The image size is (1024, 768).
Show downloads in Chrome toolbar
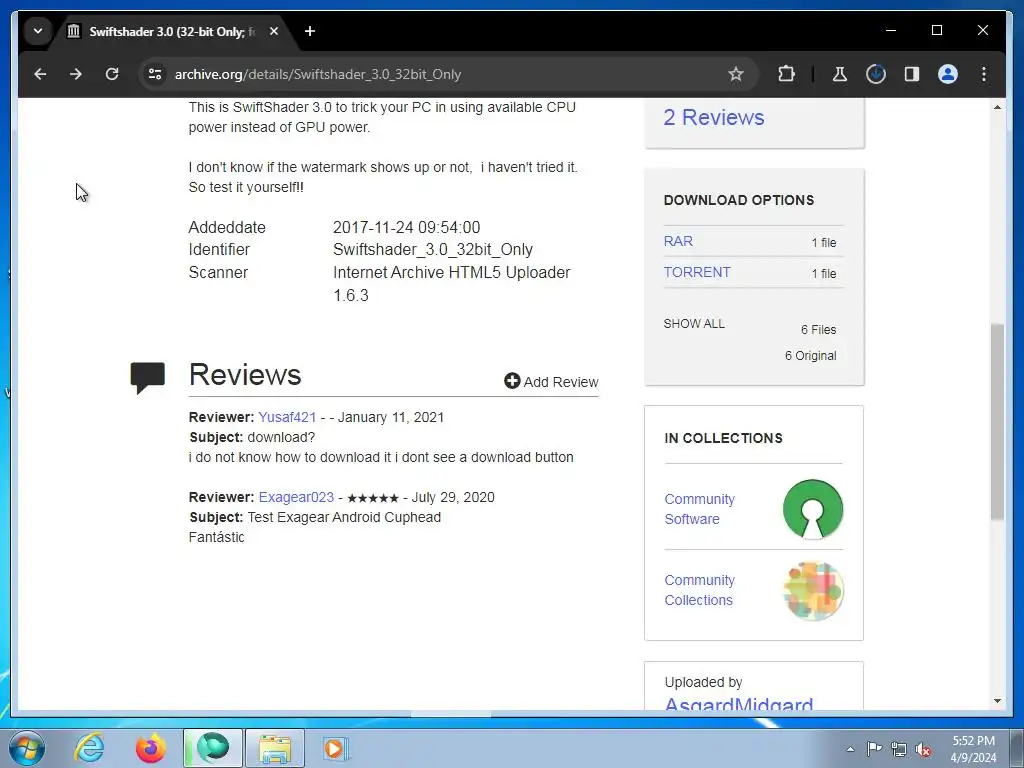tap(876, 74)
